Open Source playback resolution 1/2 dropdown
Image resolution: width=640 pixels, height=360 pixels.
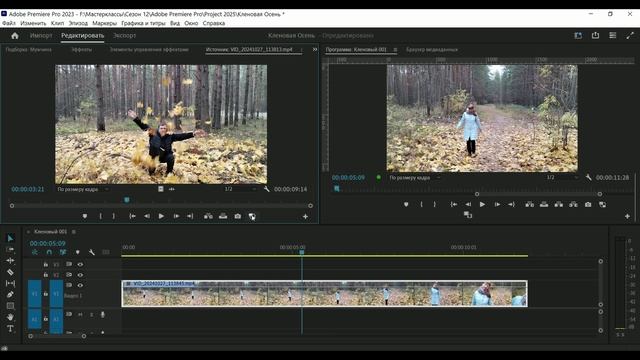(241, 189)
